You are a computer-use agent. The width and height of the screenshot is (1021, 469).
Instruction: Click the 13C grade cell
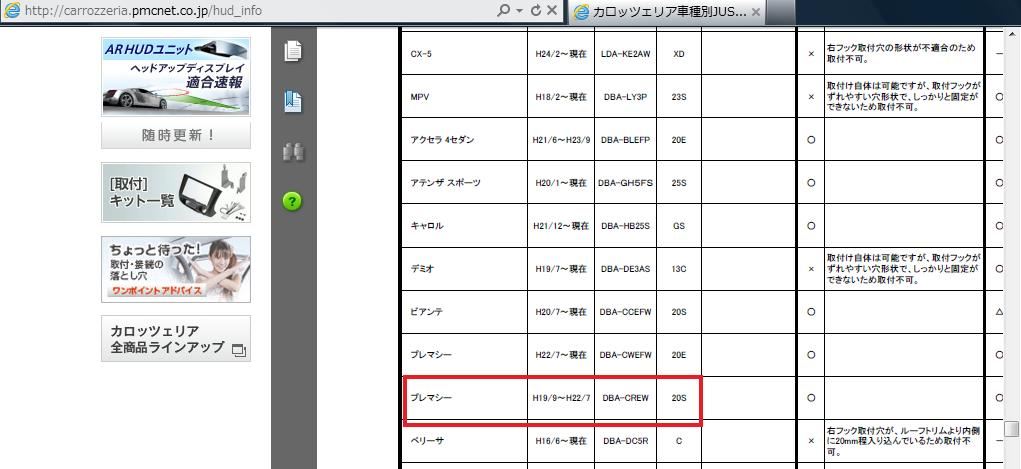click(x=679, y=268)
